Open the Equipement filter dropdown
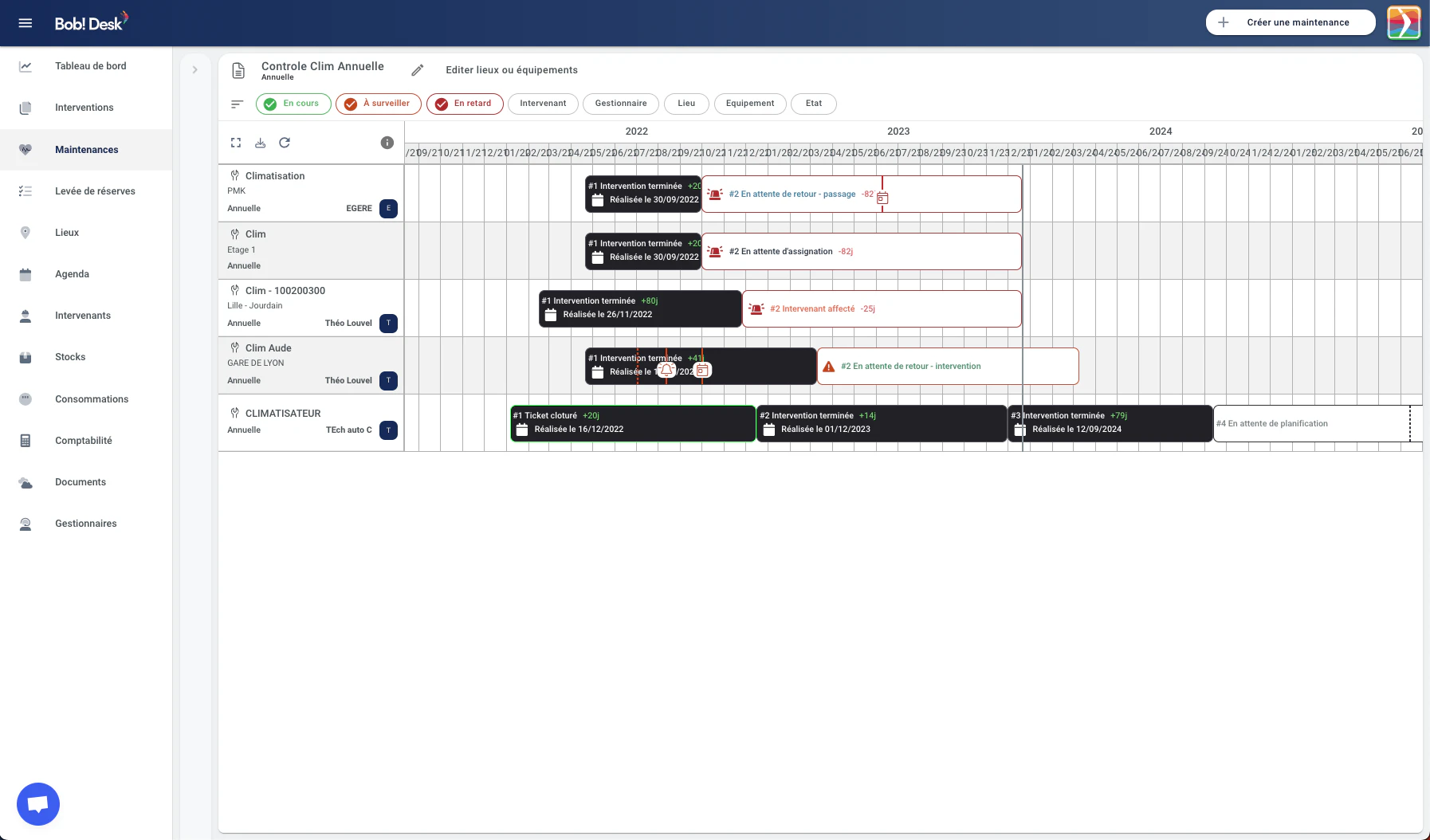Image resolution: width=1430 pixels, height=840 pixels. point(749,104)
